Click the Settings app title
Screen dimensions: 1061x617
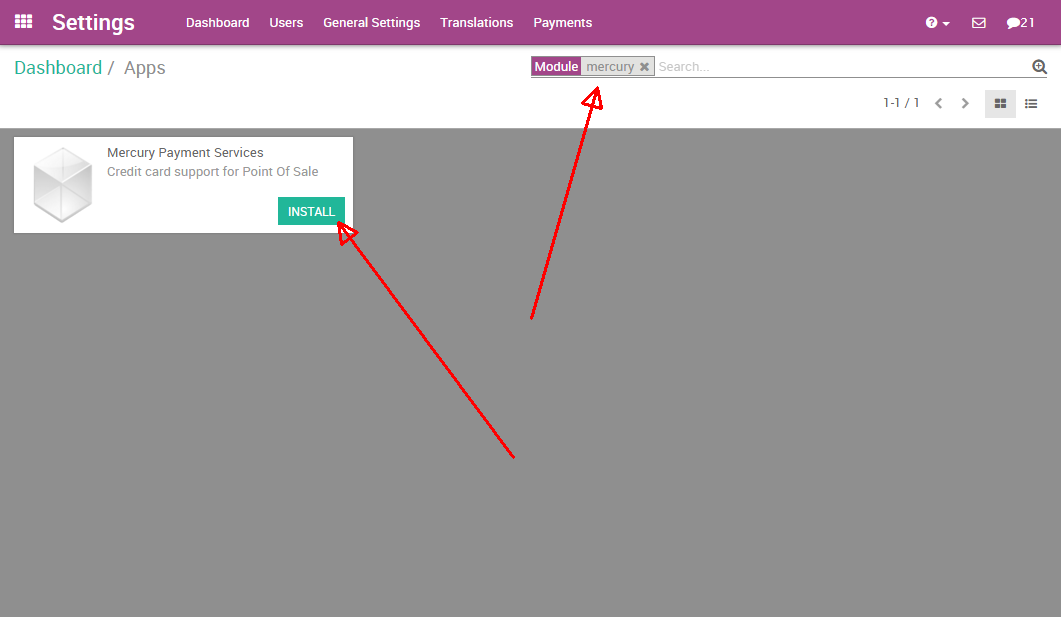tap(93, 22)
